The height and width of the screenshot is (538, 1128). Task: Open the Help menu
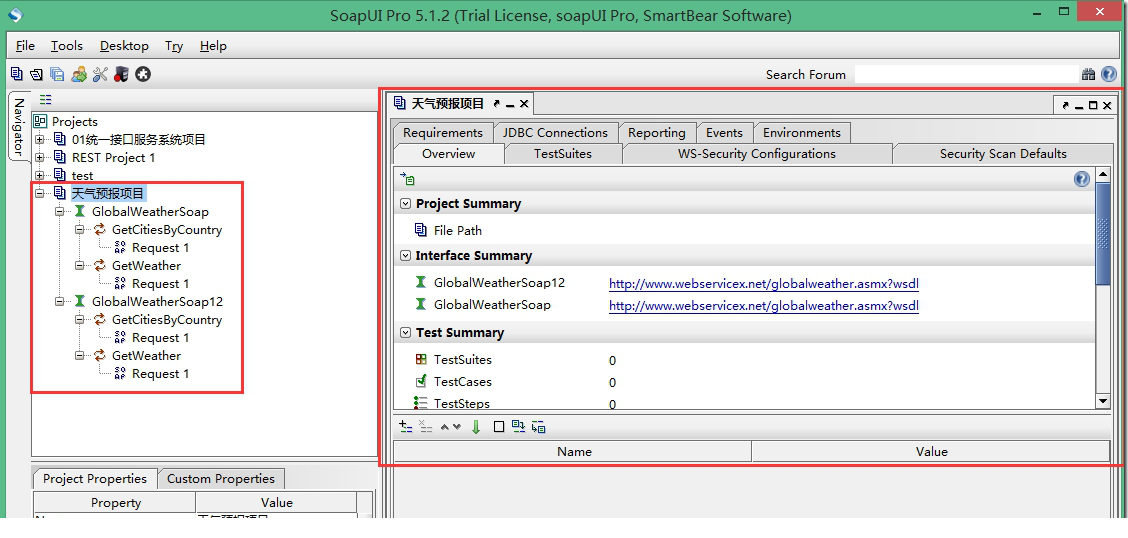pos(213,45)
